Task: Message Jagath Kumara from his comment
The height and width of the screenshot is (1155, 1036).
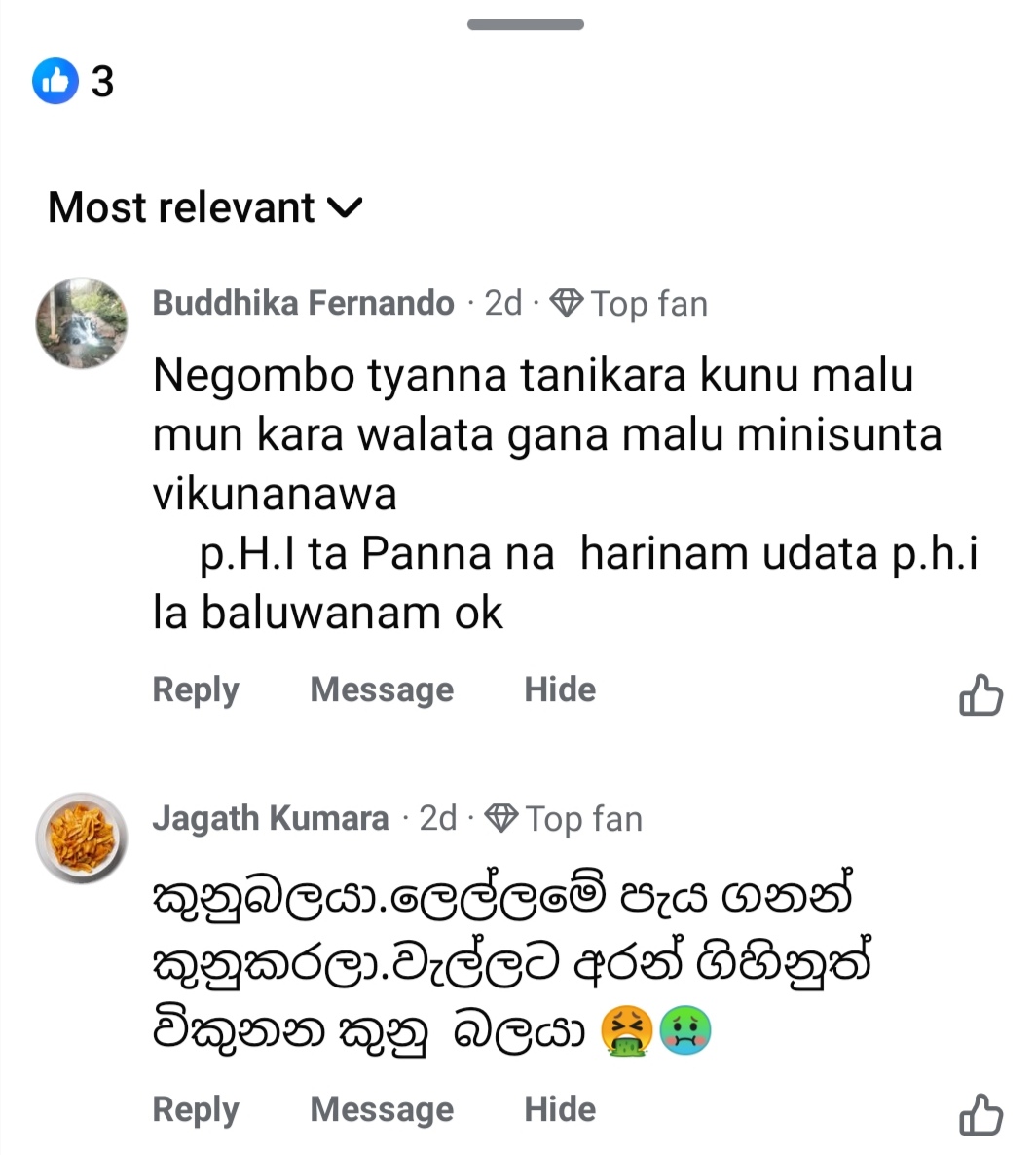Action: 382,1109
